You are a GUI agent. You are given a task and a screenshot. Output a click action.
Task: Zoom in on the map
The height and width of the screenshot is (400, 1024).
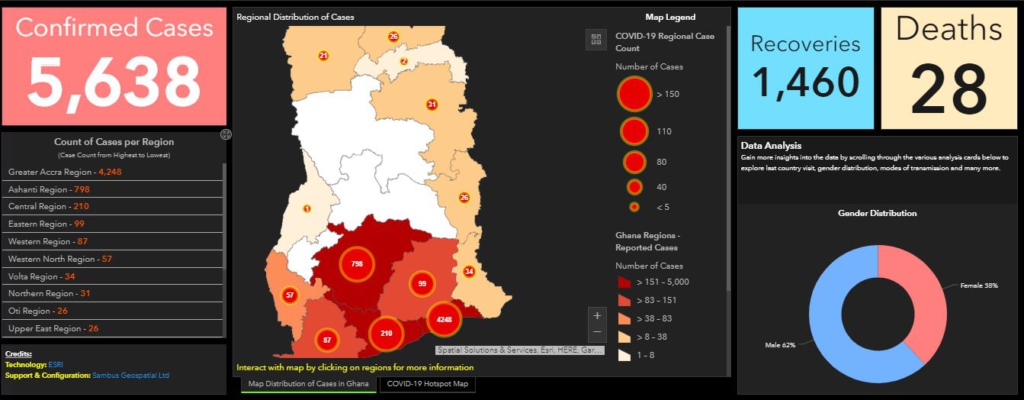click(597, 315)
